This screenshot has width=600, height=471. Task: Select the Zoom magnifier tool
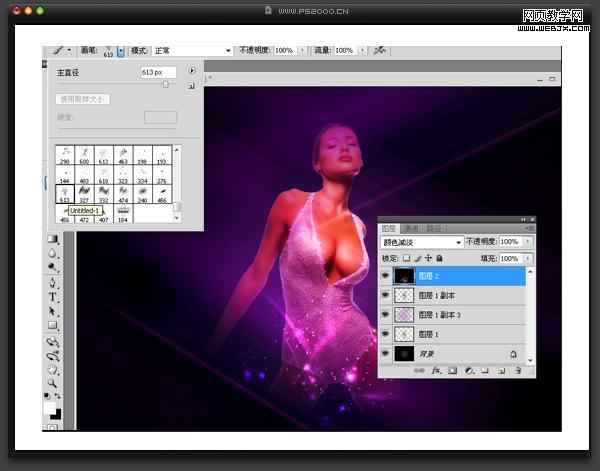52,383
